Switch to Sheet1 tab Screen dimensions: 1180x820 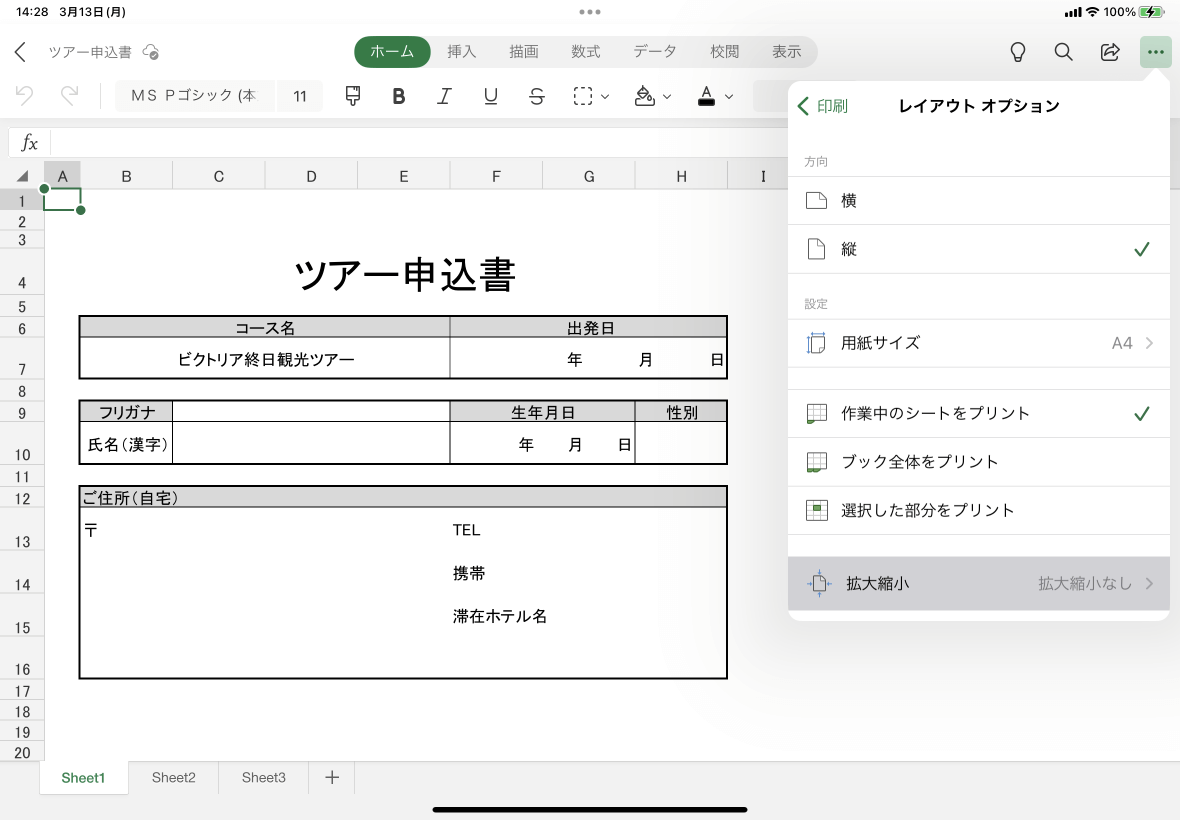point(84,778)
